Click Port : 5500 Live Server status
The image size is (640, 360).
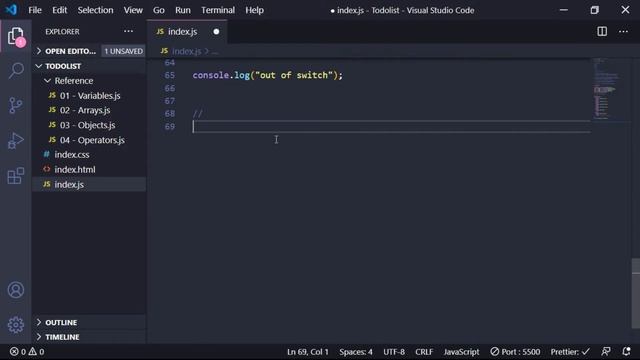click(515, 351)
